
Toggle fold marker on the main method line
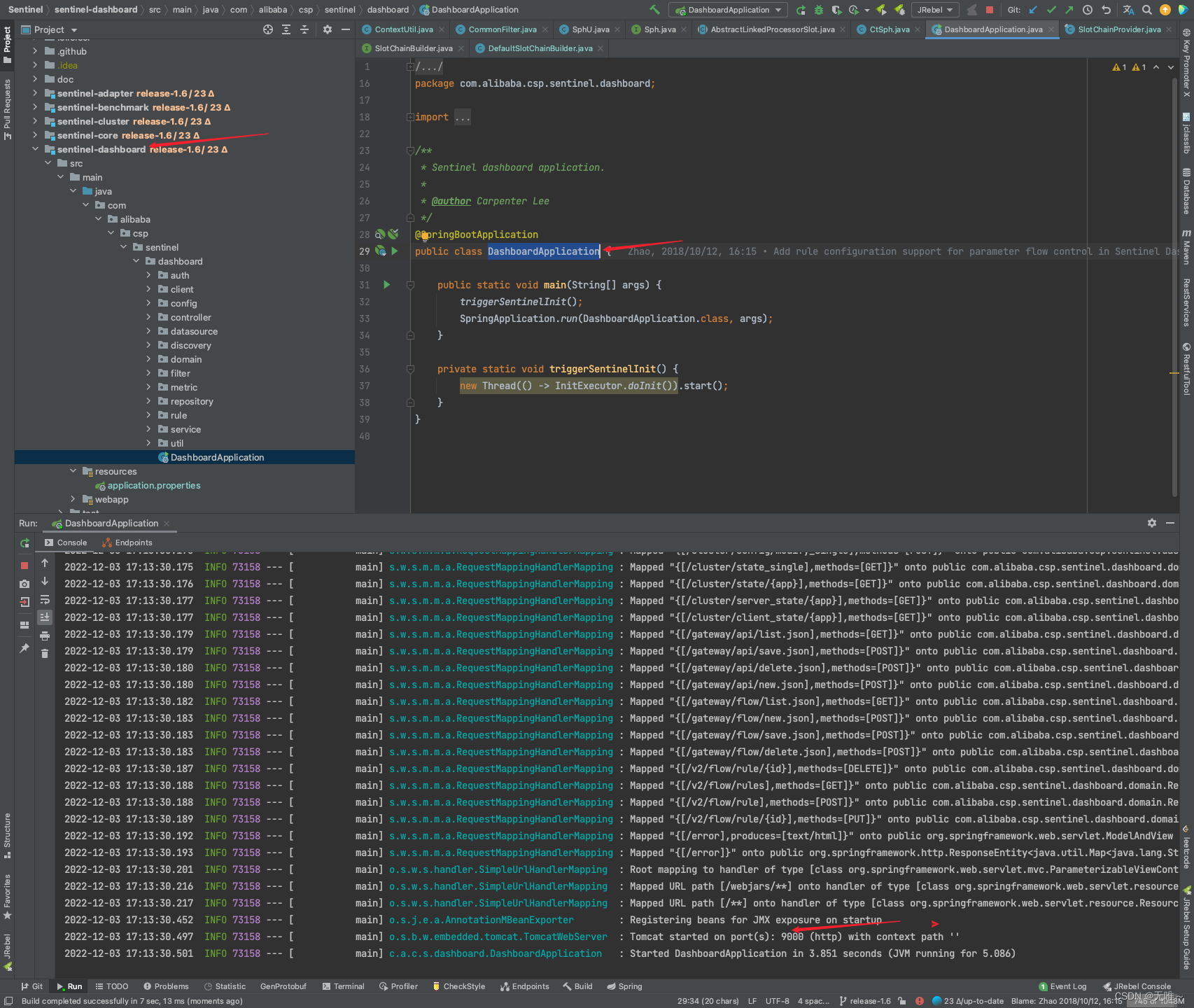(x=410, y=285)
